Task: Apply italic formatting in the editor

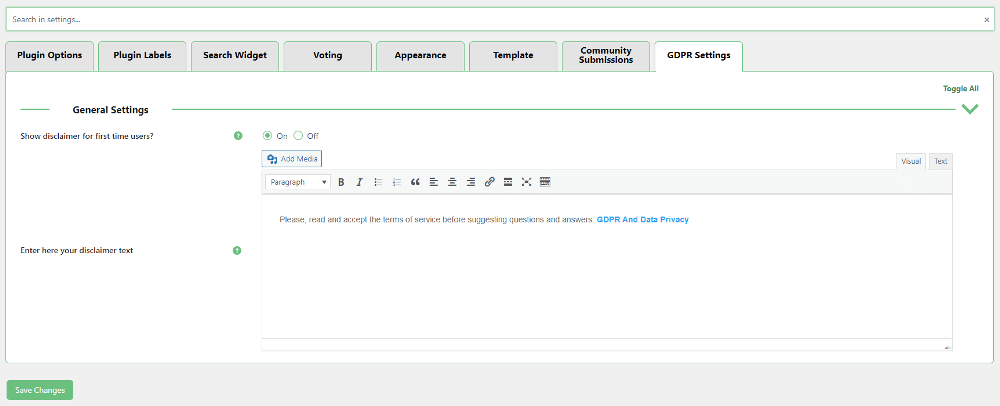Action: coord(359,182)
